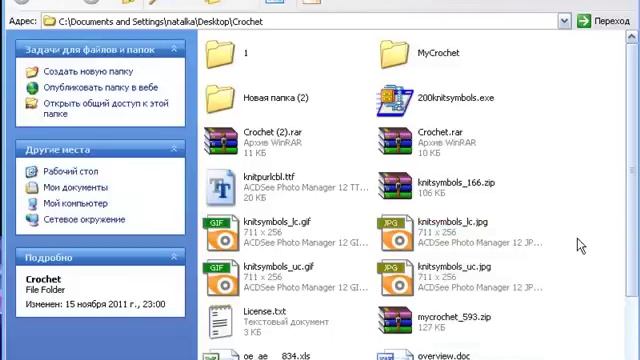Click Опубликовать папку в вебе link
The height and width of the screenshot is (360, 640).
[x=100, y=87]
